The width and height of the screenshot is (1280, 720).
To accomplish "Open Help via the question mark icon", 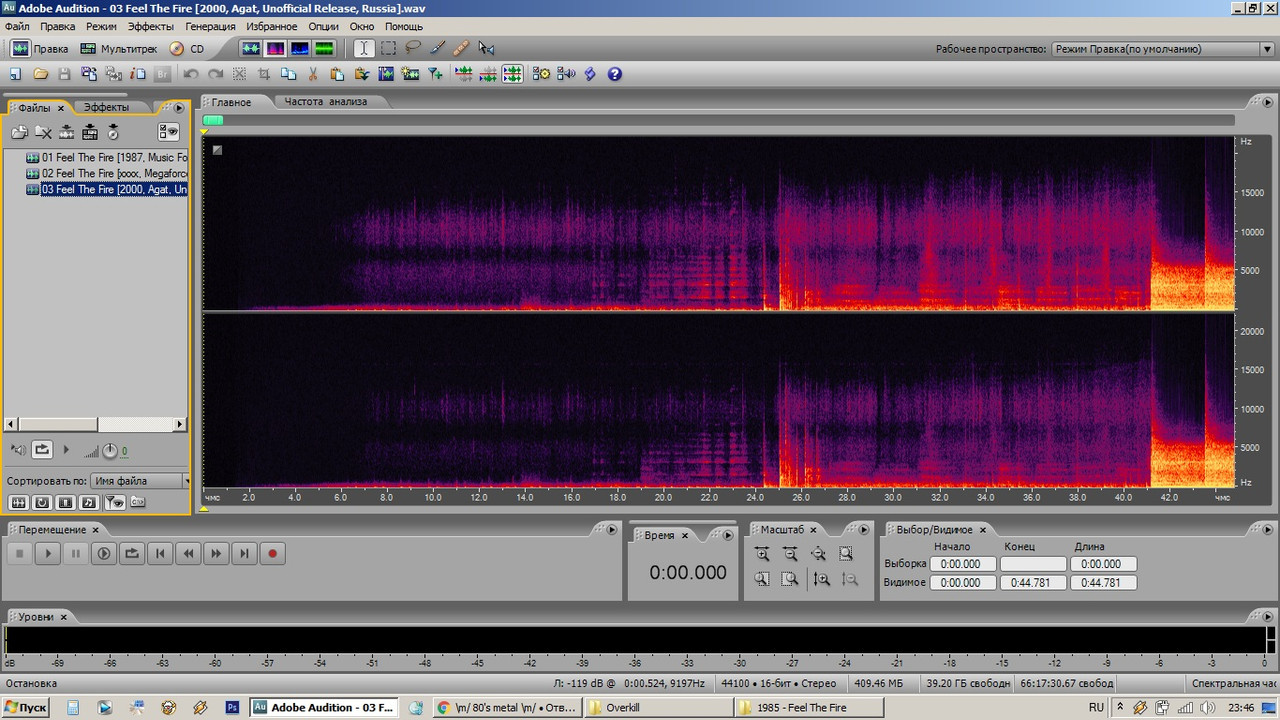I will (615, 74).
